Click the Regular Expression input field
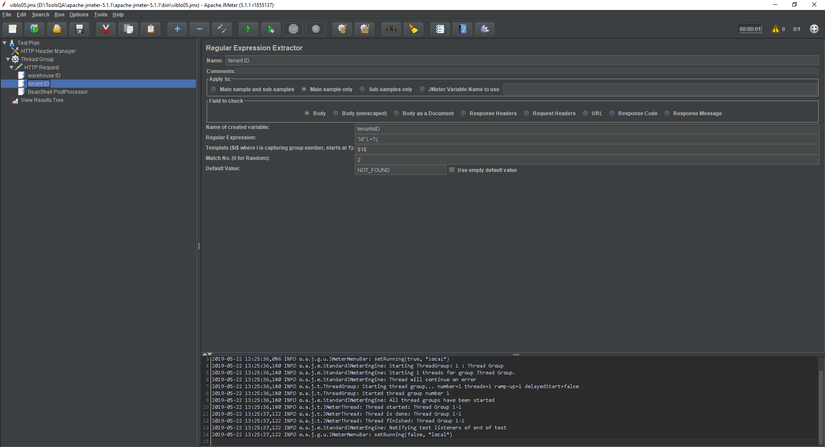825x447 pixels. pos(585,139)
